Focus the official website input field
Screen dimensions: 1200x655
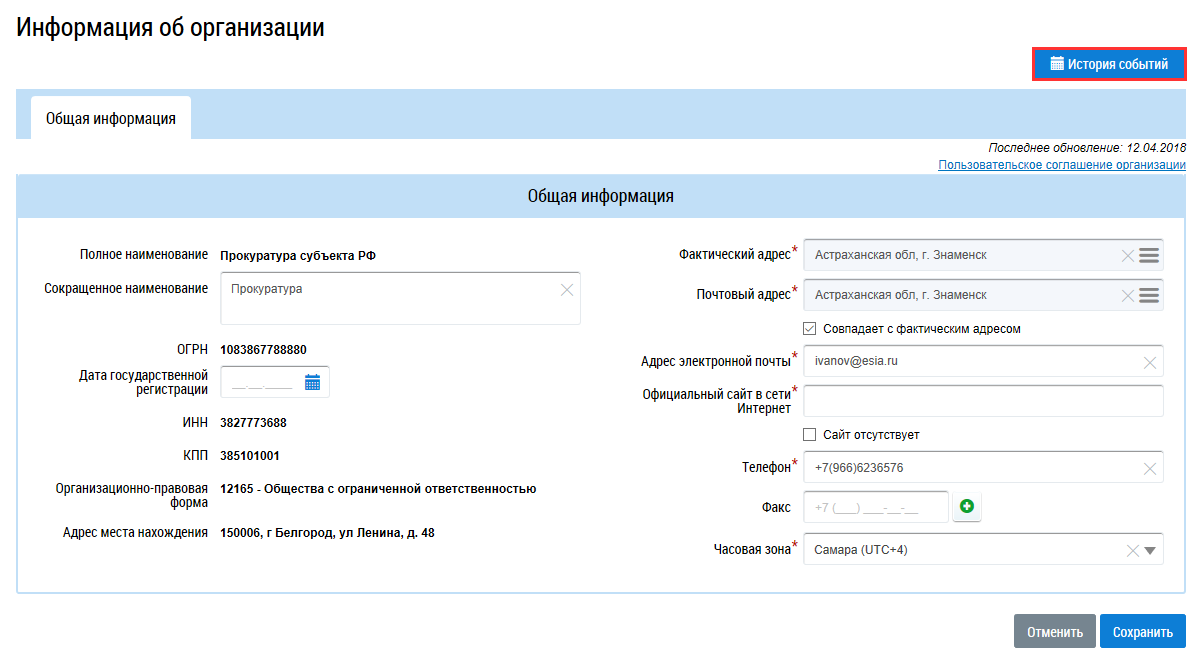tap(983, 401)
